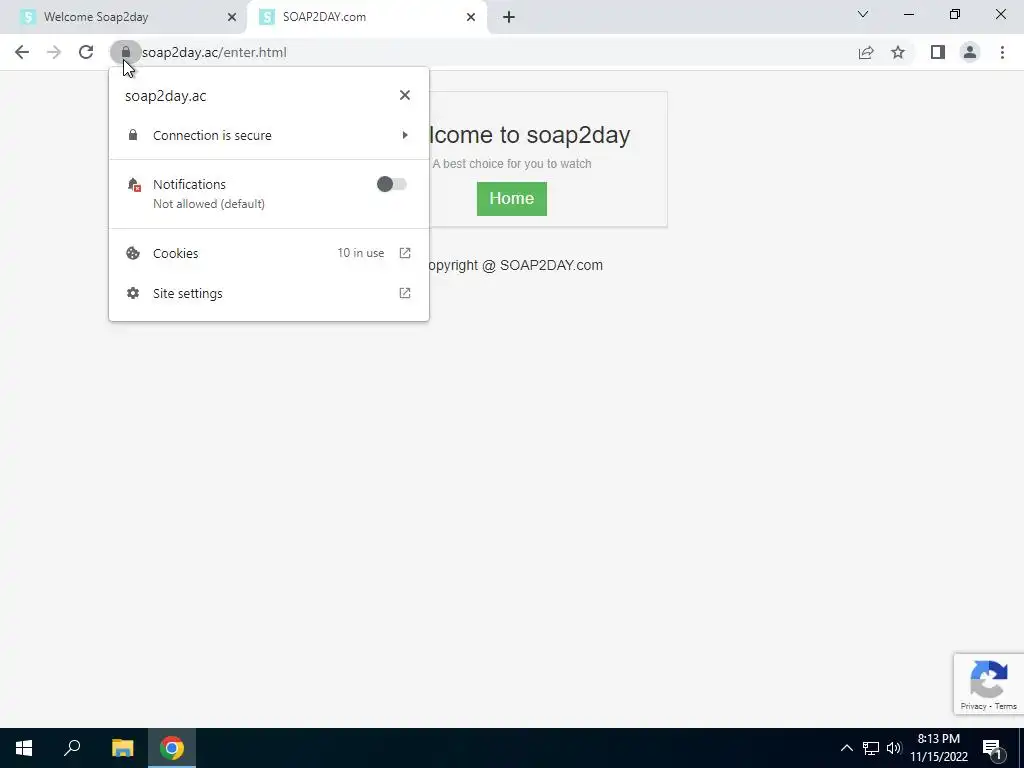The width and height of the screenshot is (1024, 768).
Task: Click soap2day.ac popup heading
Action: pos(166,96)
